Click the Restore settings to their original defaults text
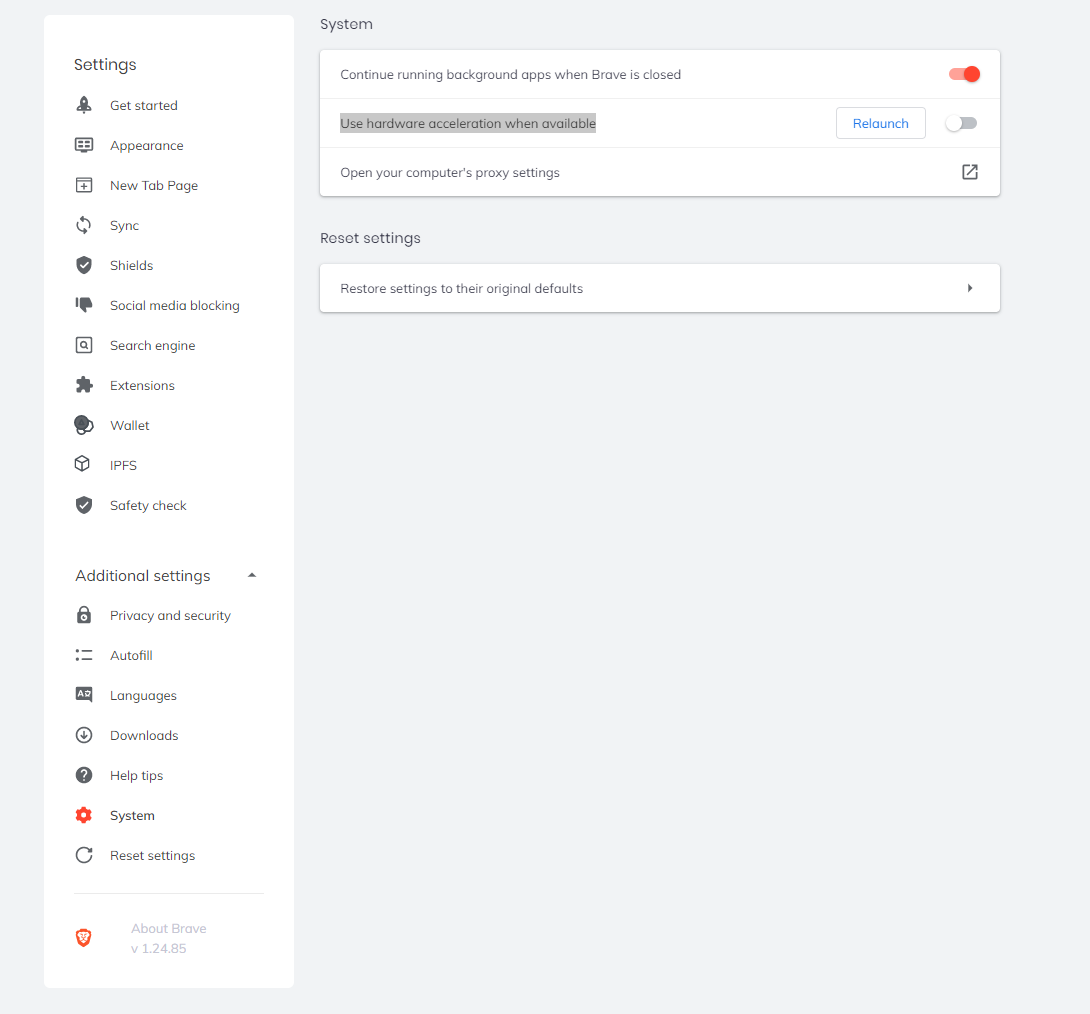This screenshot has width=1090, height=1014. click(462, 288)
